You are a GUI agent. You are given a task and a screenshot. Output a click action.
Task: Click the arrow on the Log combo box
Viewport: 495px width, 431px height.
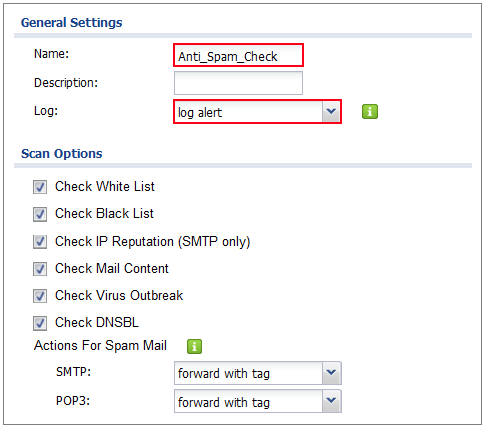pyautogui.click(x=331, y=112)
